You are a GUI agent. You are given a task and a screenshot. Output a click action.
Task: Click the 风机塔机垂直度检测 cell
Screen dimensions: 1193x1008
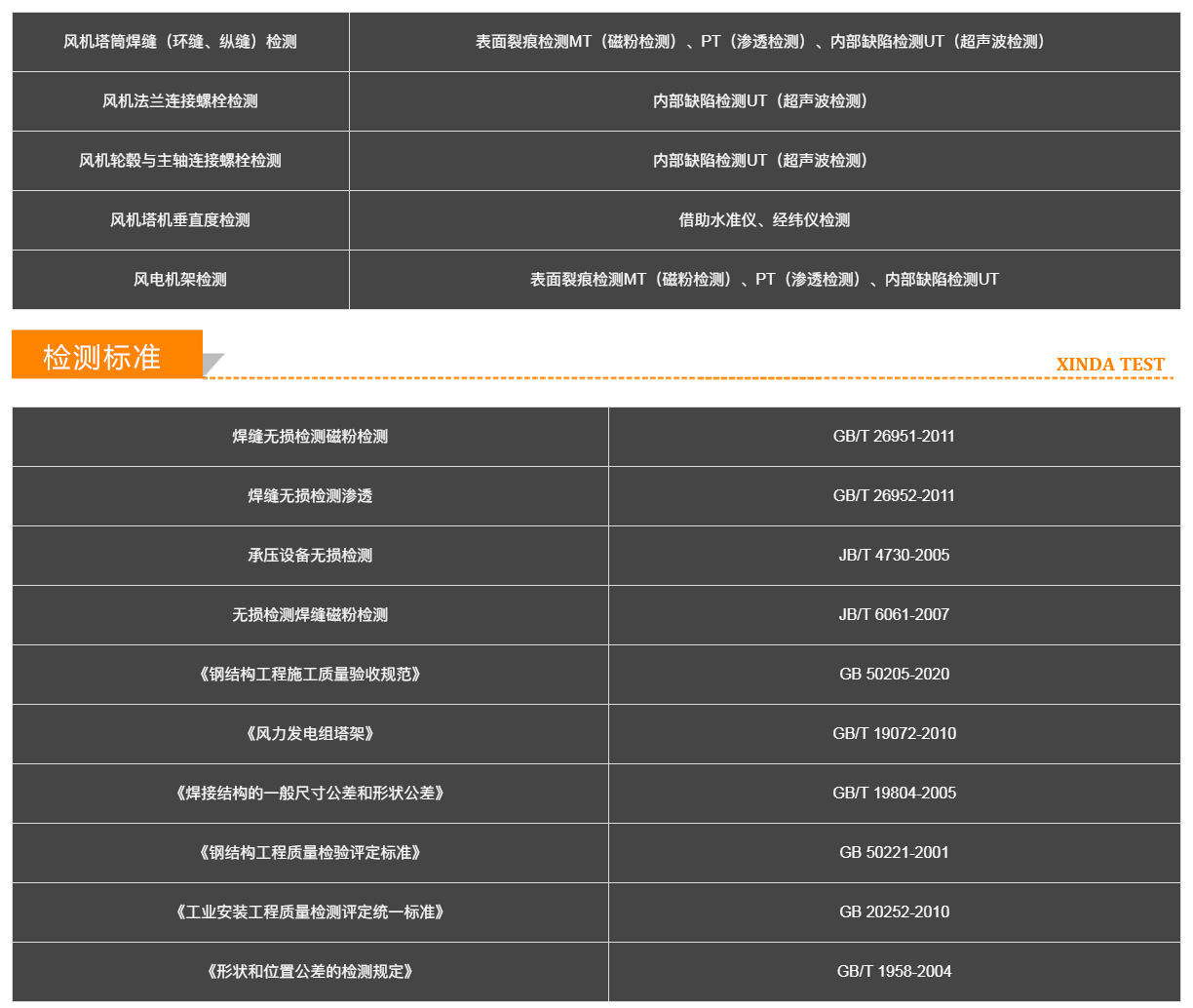point(180,220)
